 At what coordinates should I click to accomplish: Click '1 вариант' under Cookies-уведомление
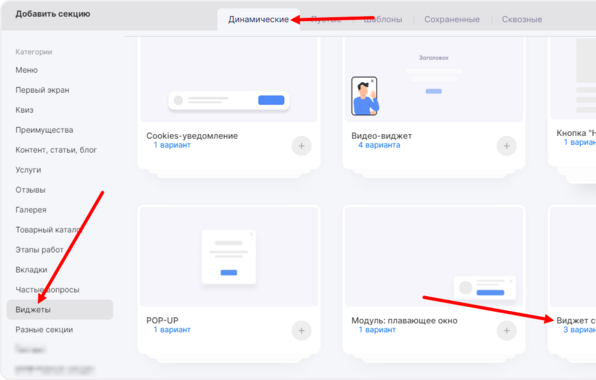172,145
